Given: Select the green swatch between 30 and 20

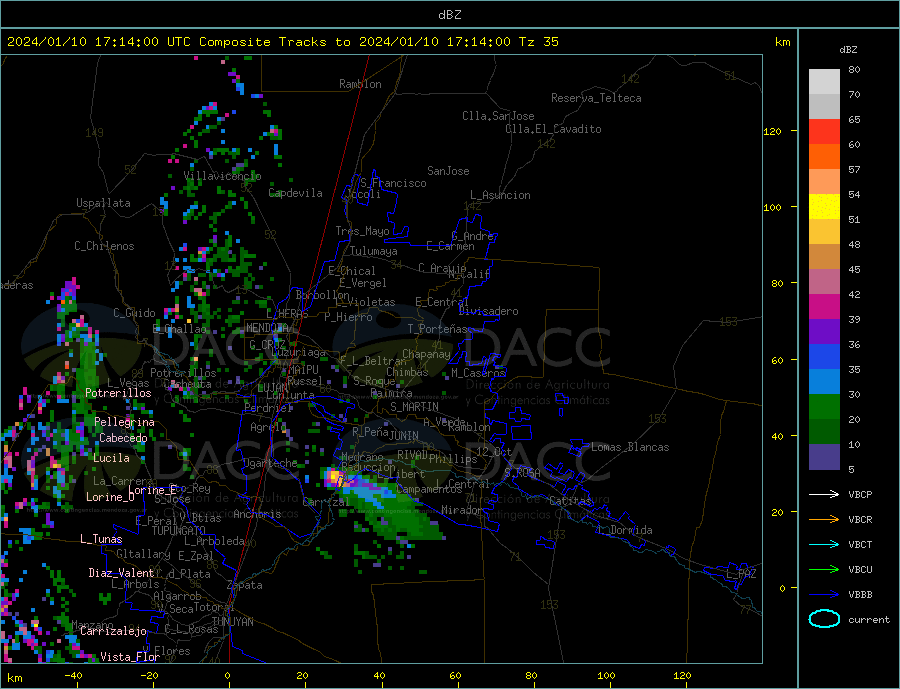Looking at the screenshot, I should [824, 407].
